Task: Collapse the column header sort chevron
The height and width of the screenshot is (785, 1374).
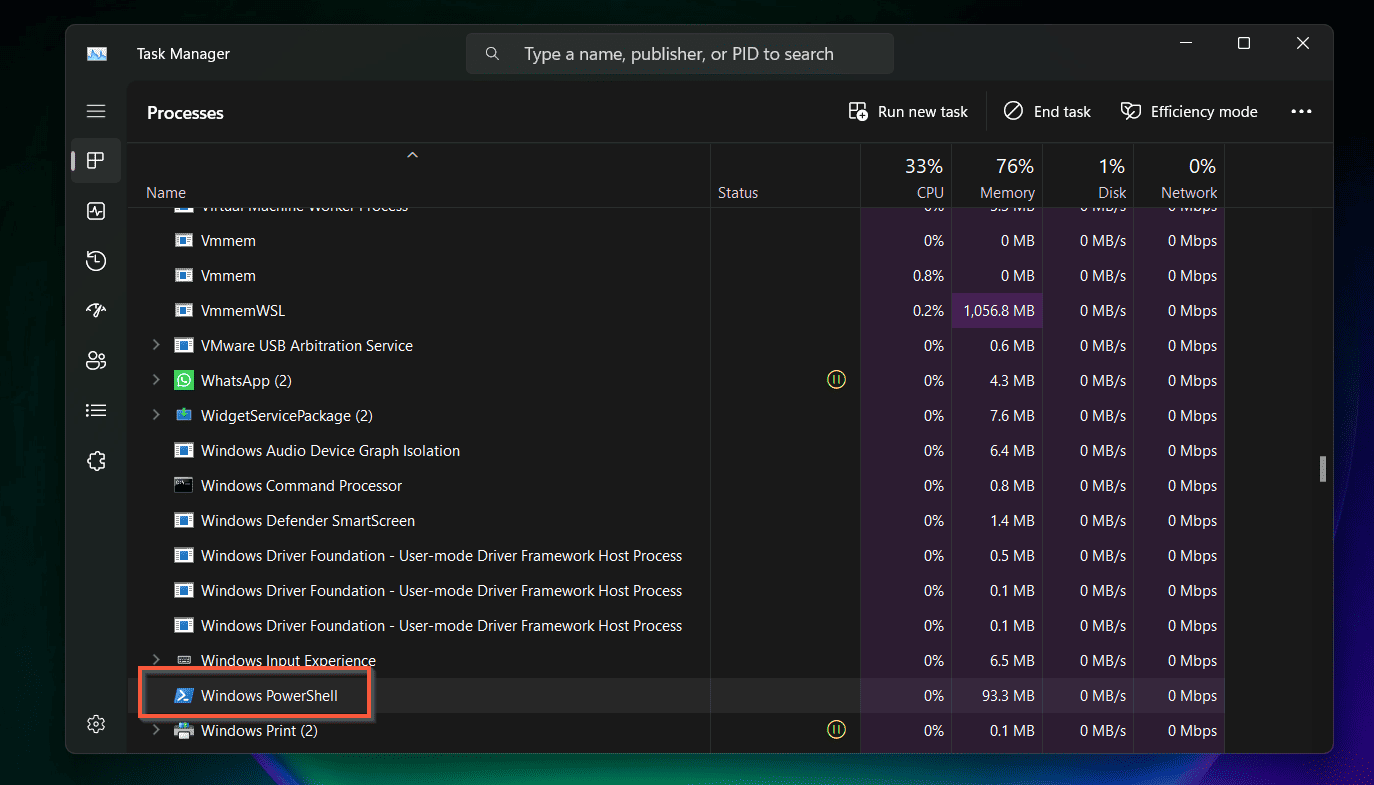Action: pyautogui.click(x=412, y=155)
